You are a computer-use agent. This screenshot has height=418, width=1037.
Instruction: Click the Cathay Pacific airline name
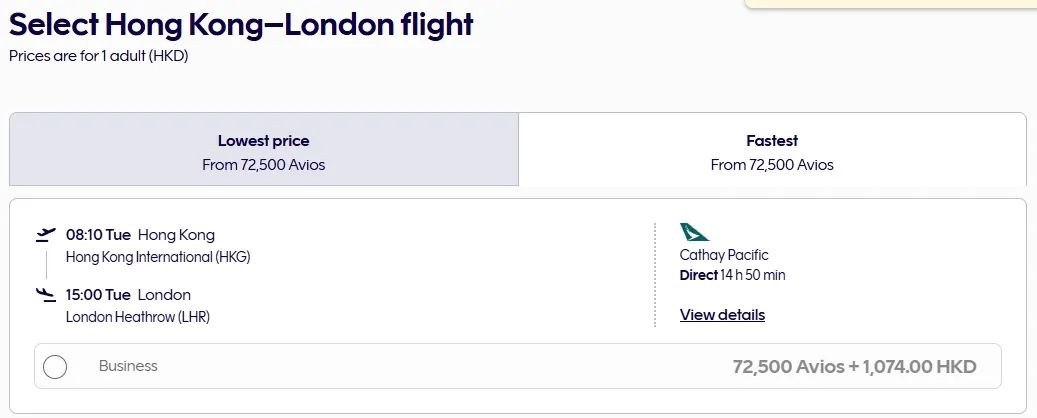point(724,255)
